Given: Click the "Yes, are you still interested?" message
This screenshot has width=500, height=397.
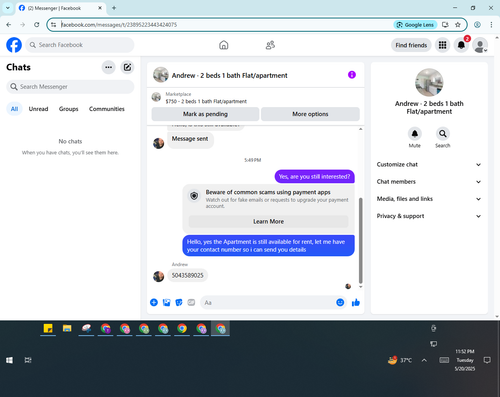Looking at the screenshot, I should coord(314,177).
